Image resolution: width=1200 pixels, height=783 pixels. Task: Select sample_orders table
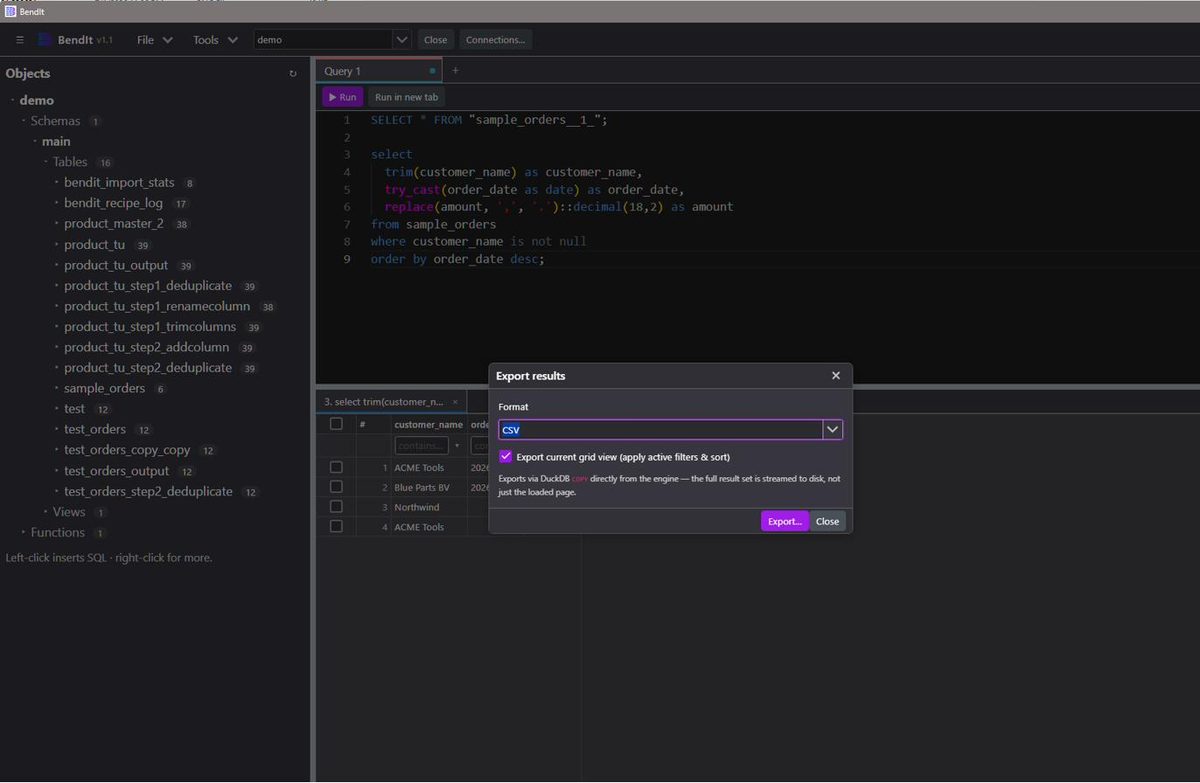click(105, 388)
